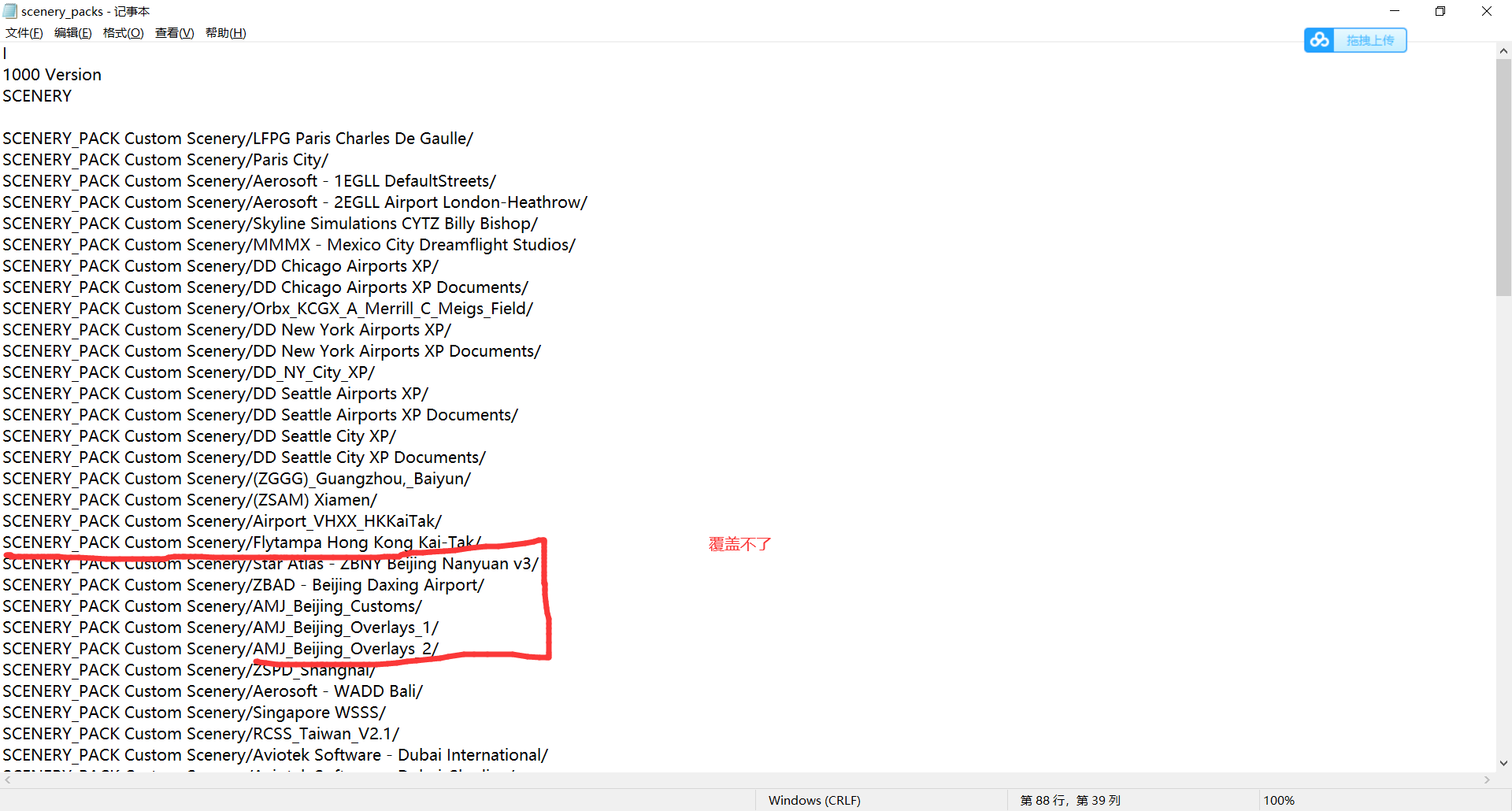Click the MMMX Mexico City Dreamflight line
Image resolution: width=1512 pixels, height=811 pixels.
289,245
